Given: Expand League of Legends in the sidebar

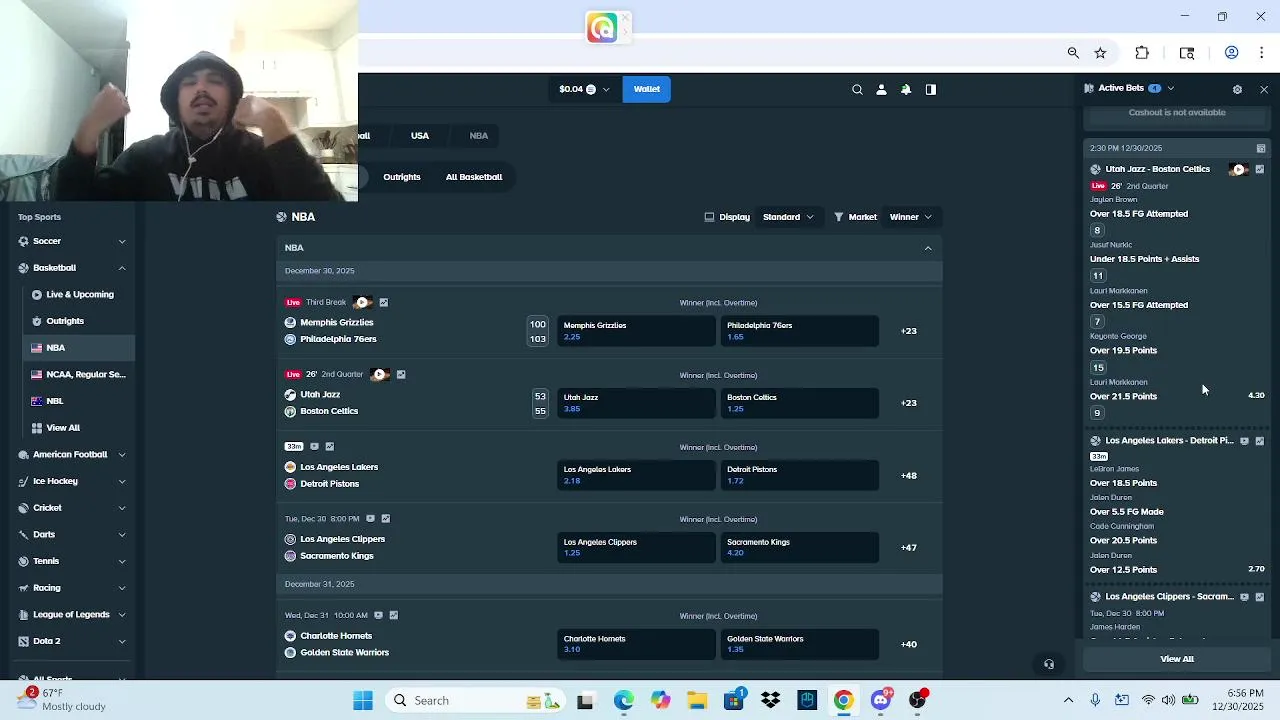Looking at the screenshot, I should 122,614.
